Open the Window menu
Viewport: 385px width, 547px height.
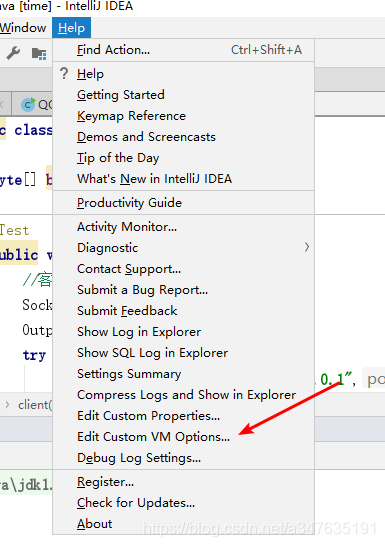[x=23, y=28]
